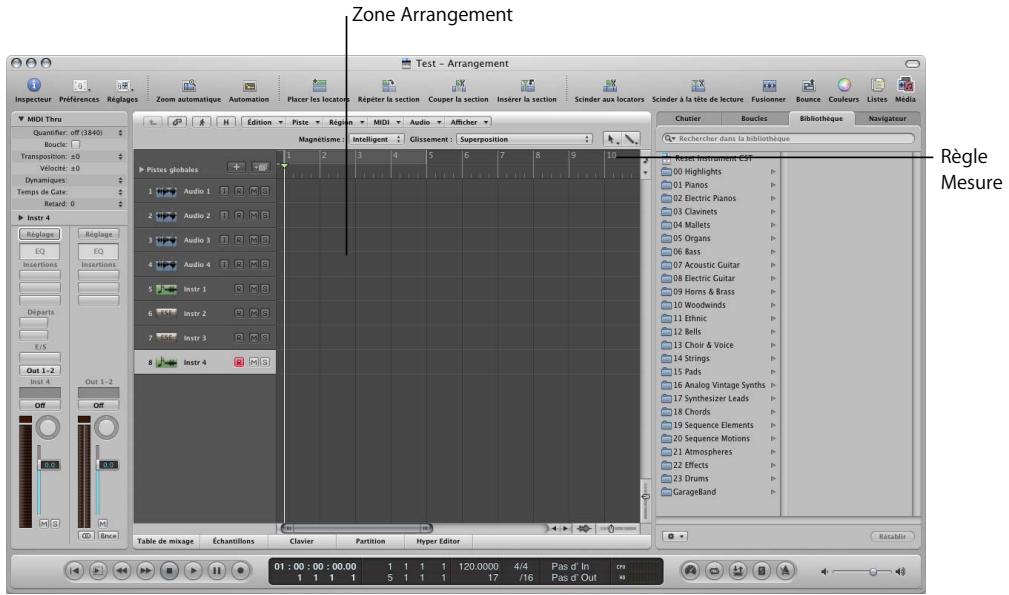Click the EQ button on Instr 4 strip
Viewport: 1009px width, 595px height.
click(x=40, y=252)
